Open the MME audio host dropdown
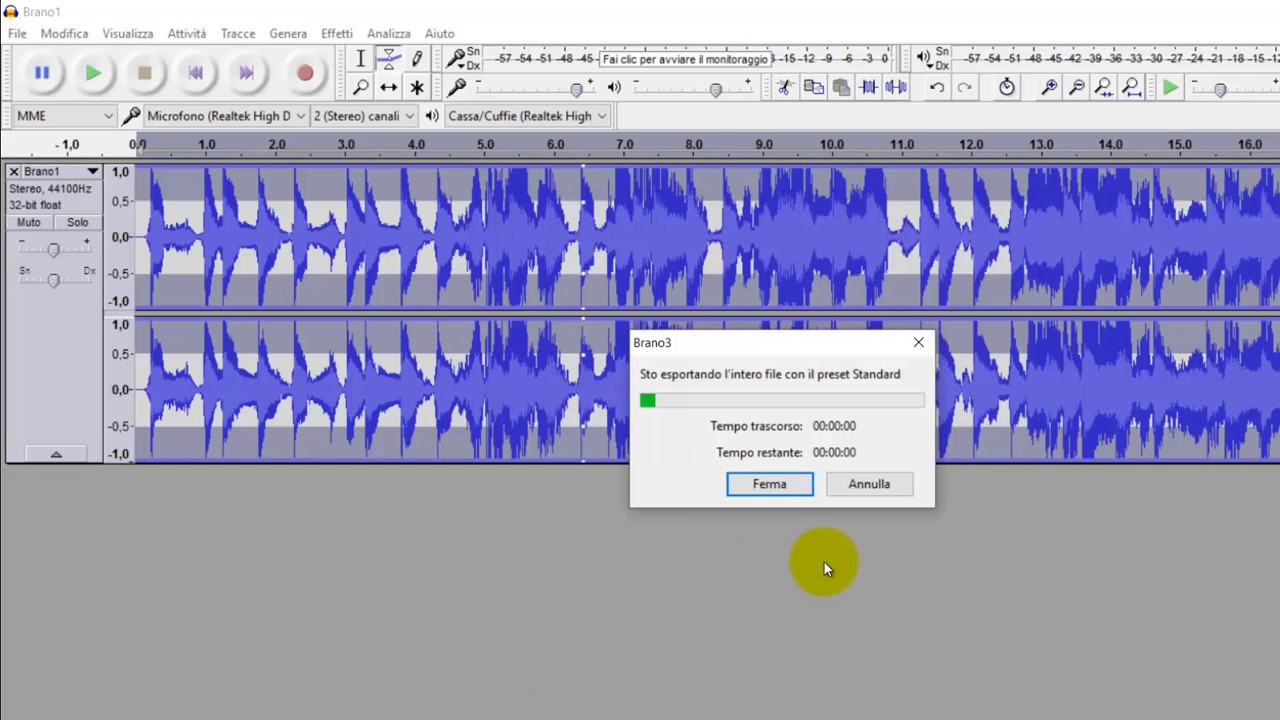The height and width of the screenshot is (720, 1280). tap(64, 116)
